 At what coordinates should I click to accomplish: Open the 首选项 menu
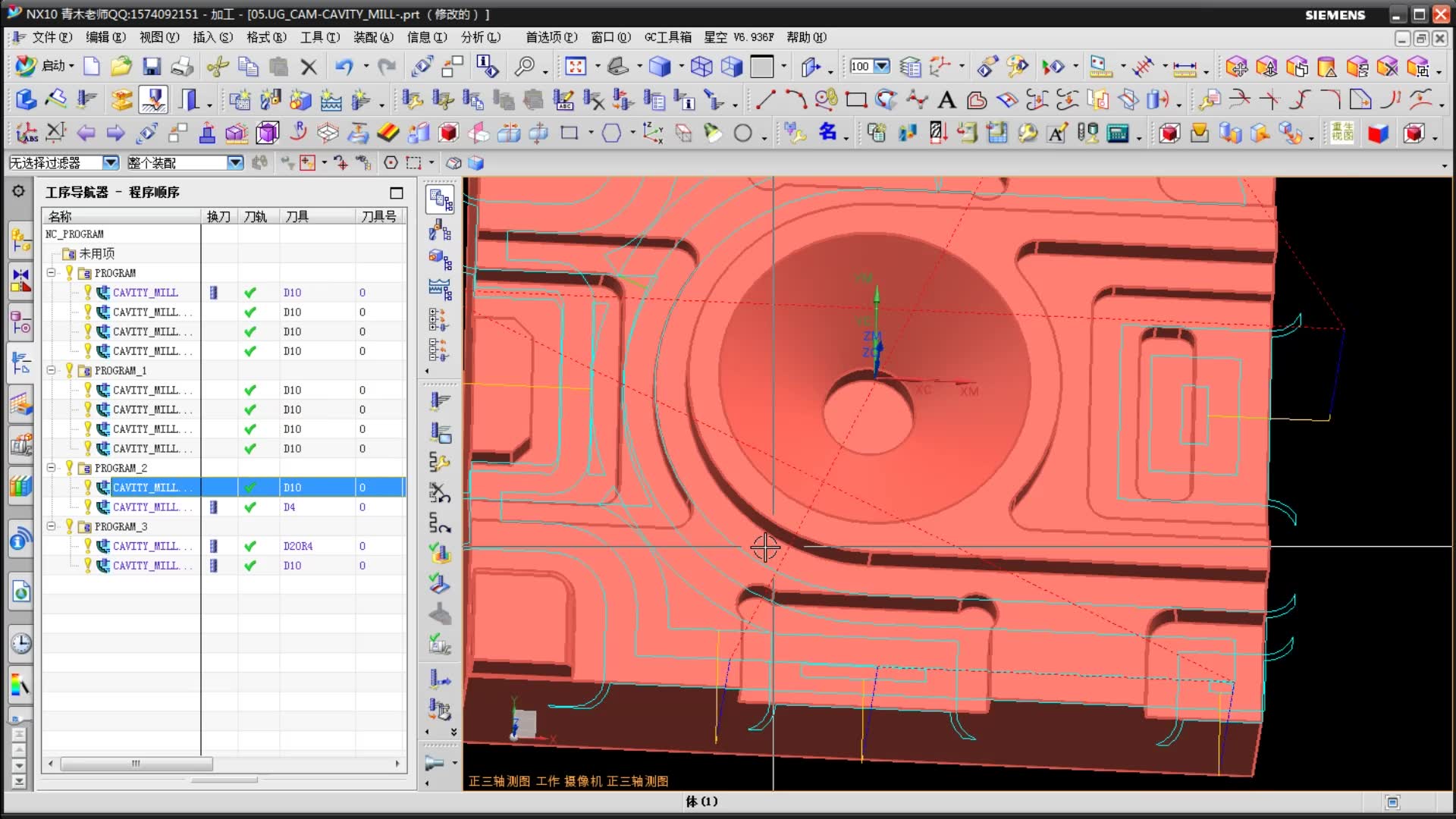pos(551,37)
